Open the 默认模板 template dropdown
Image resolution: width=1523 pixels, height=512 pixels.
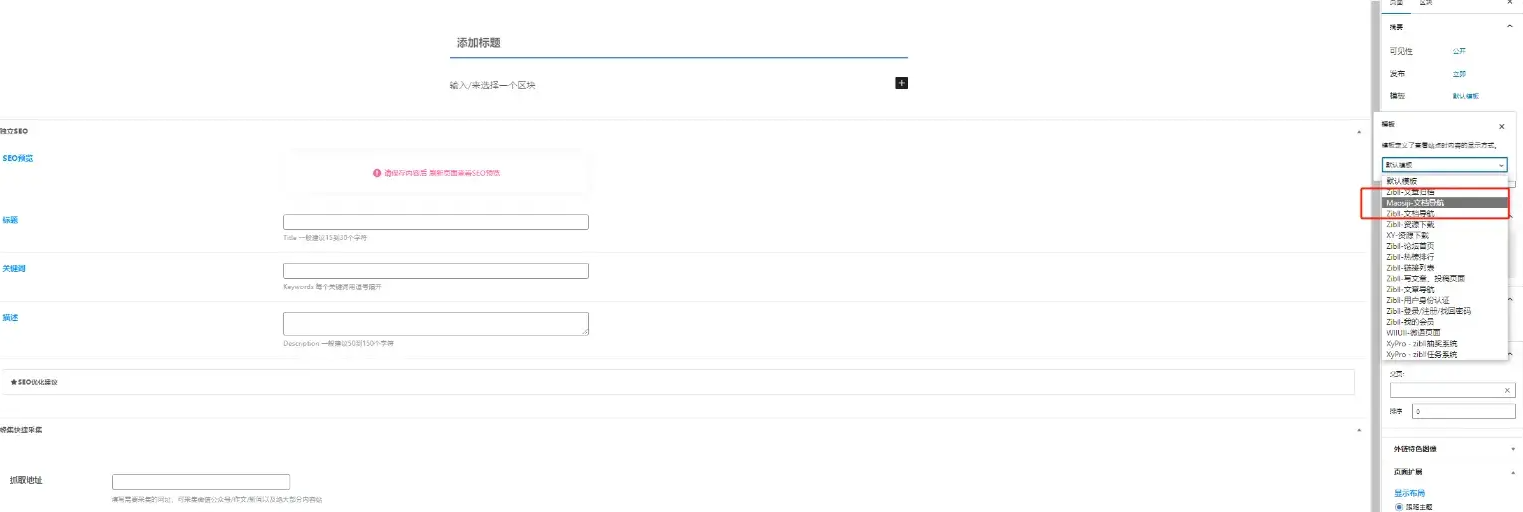coord(1444,165)
